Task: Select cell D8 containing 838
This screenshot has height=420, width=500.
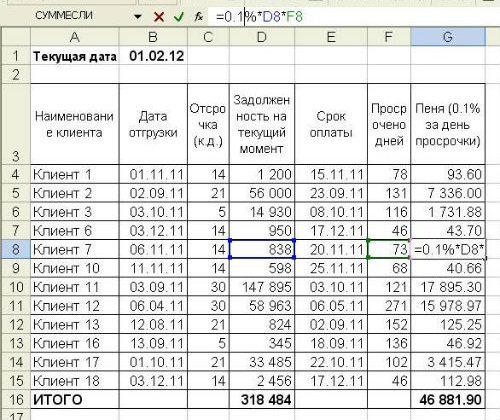Action: pos(262,249)
